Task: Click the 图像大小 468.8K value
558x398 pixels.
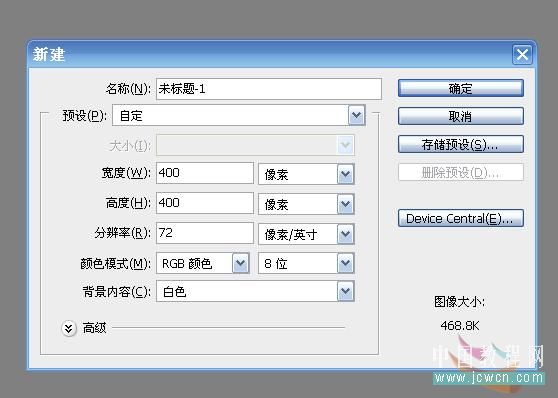Action: coord(460,325)
